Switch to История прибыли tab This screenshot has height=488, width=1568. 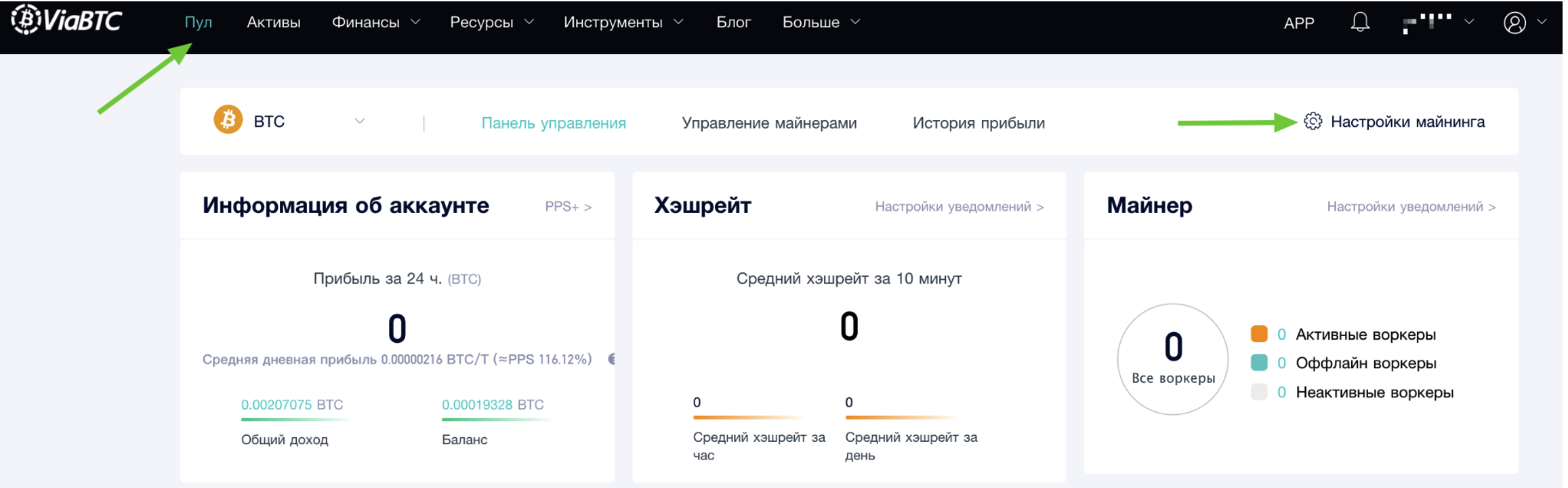coord(978,123)
